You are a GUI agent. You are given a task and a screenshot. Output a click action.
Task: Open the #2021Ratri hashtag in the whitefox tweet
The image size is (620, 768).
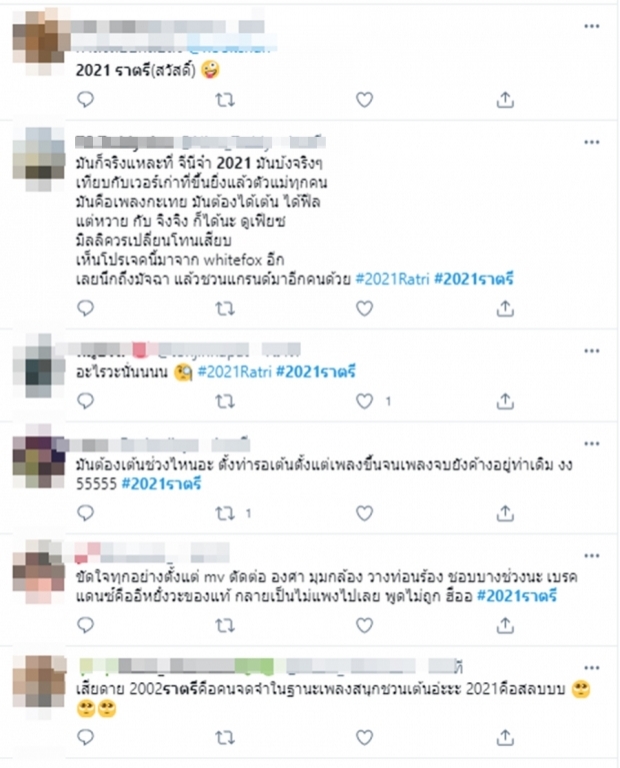coord(392,279)
